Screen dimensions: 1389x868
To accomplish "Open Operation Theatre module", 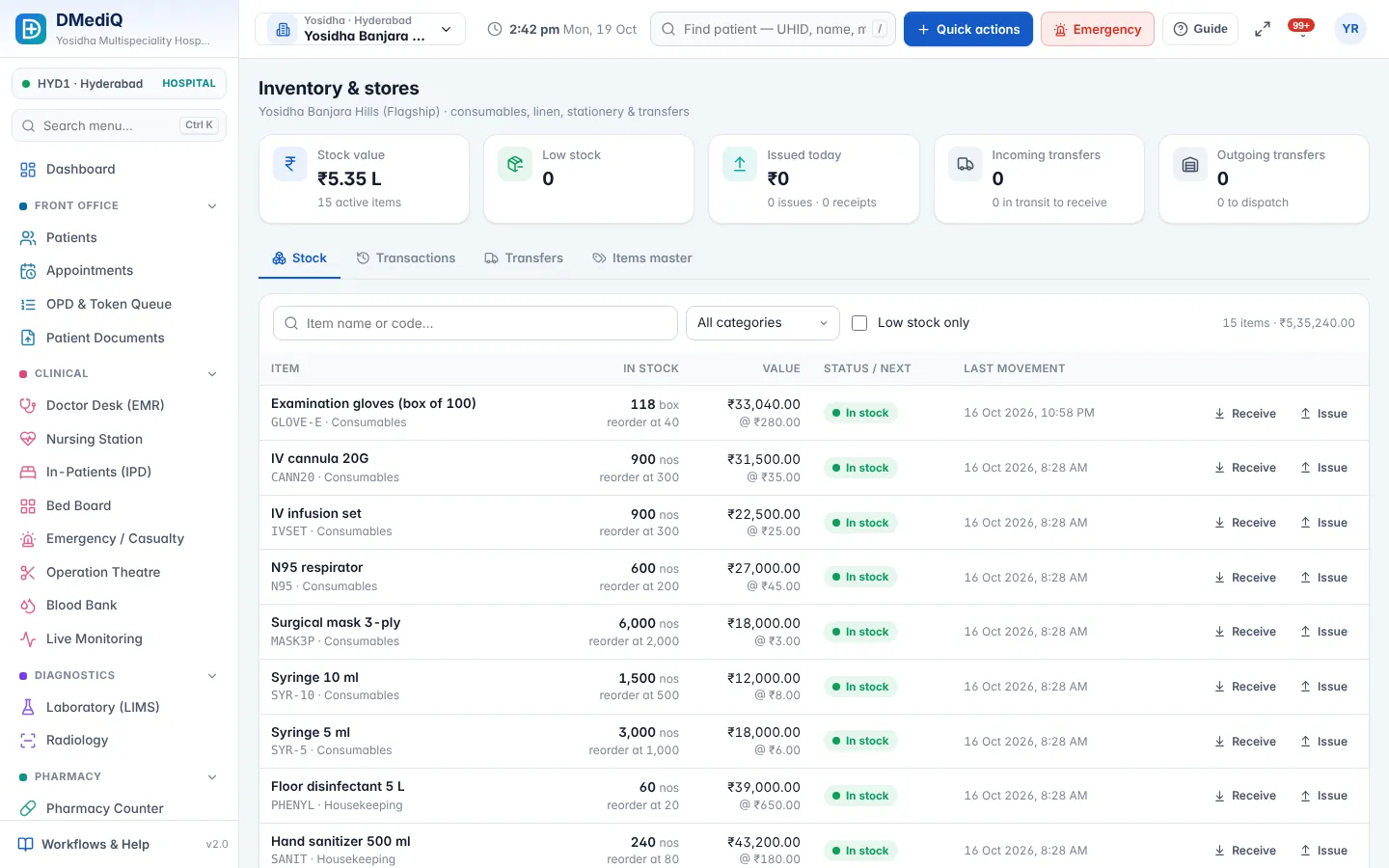I will [x=120, y=572].
